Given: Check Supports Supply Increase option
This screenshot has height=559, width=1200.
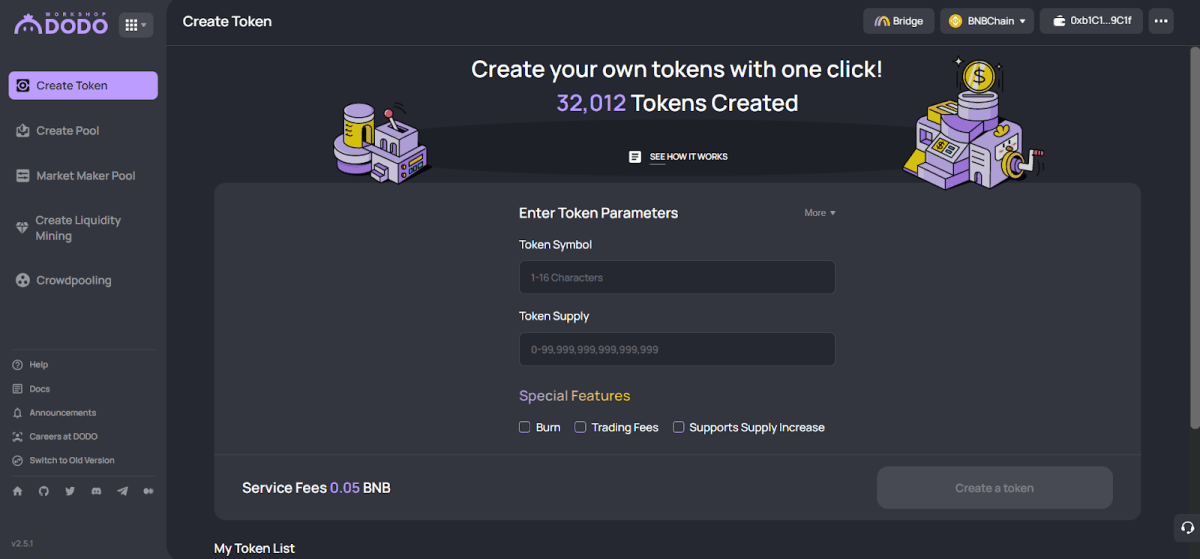Looking at the screenshot, I should point(678,427).
